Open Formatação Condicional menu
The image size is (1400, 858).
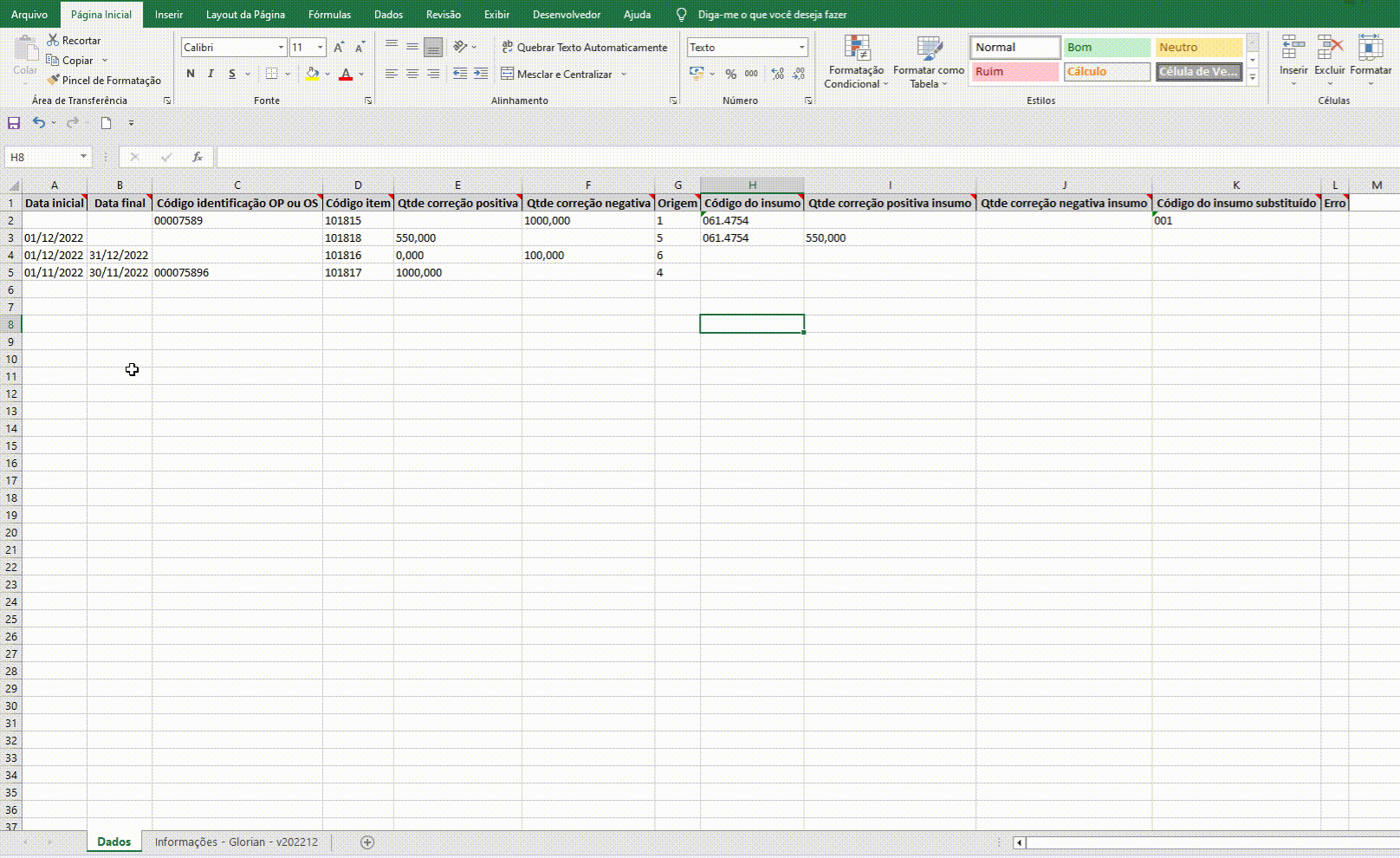(x=856, y=62)
